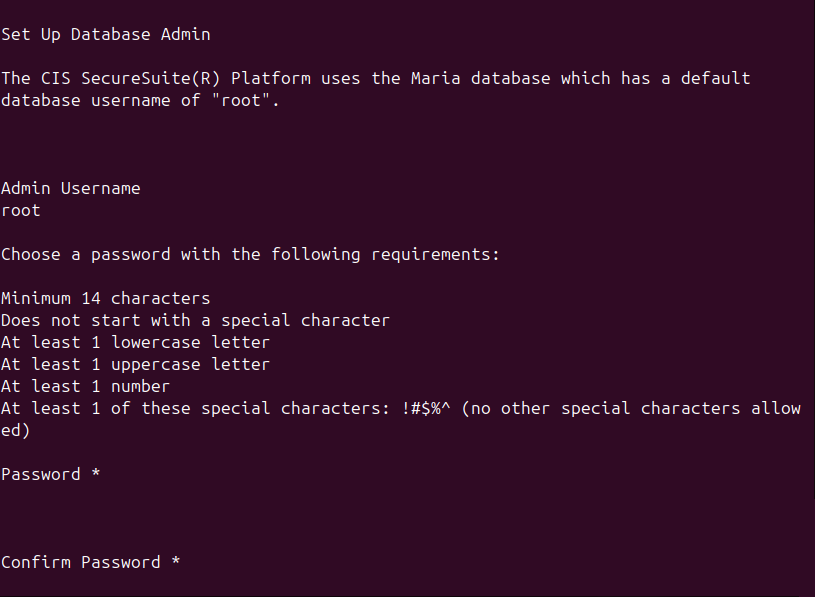
Task: Click the "At least 1 number" rule
Action: click(x=85, y=386)
